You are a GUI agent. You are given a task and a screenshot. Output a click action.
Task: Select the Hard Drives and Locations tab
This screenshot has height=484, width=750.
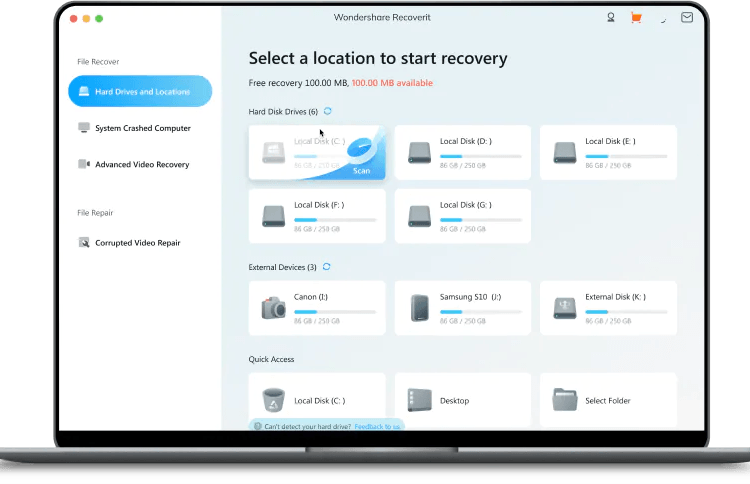click(140, 92)
